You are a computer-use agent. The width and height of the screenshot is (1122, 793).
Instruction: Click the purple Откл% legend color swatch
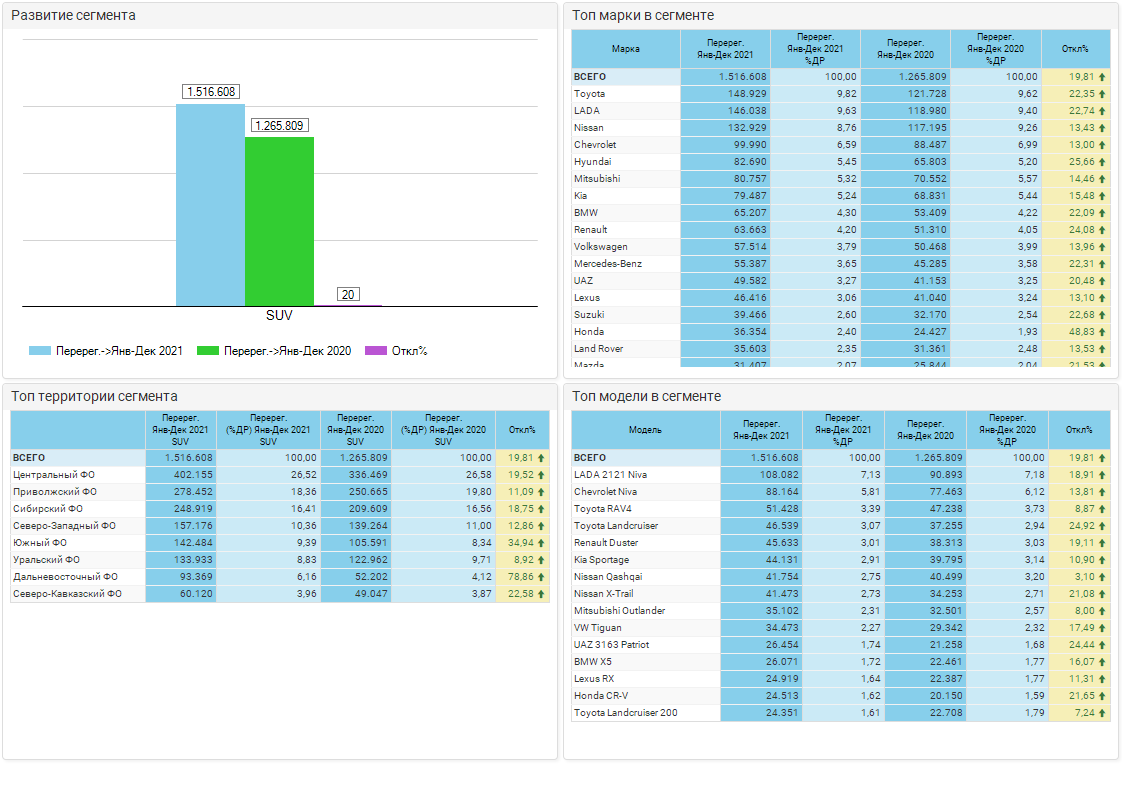tap(376, 351)
